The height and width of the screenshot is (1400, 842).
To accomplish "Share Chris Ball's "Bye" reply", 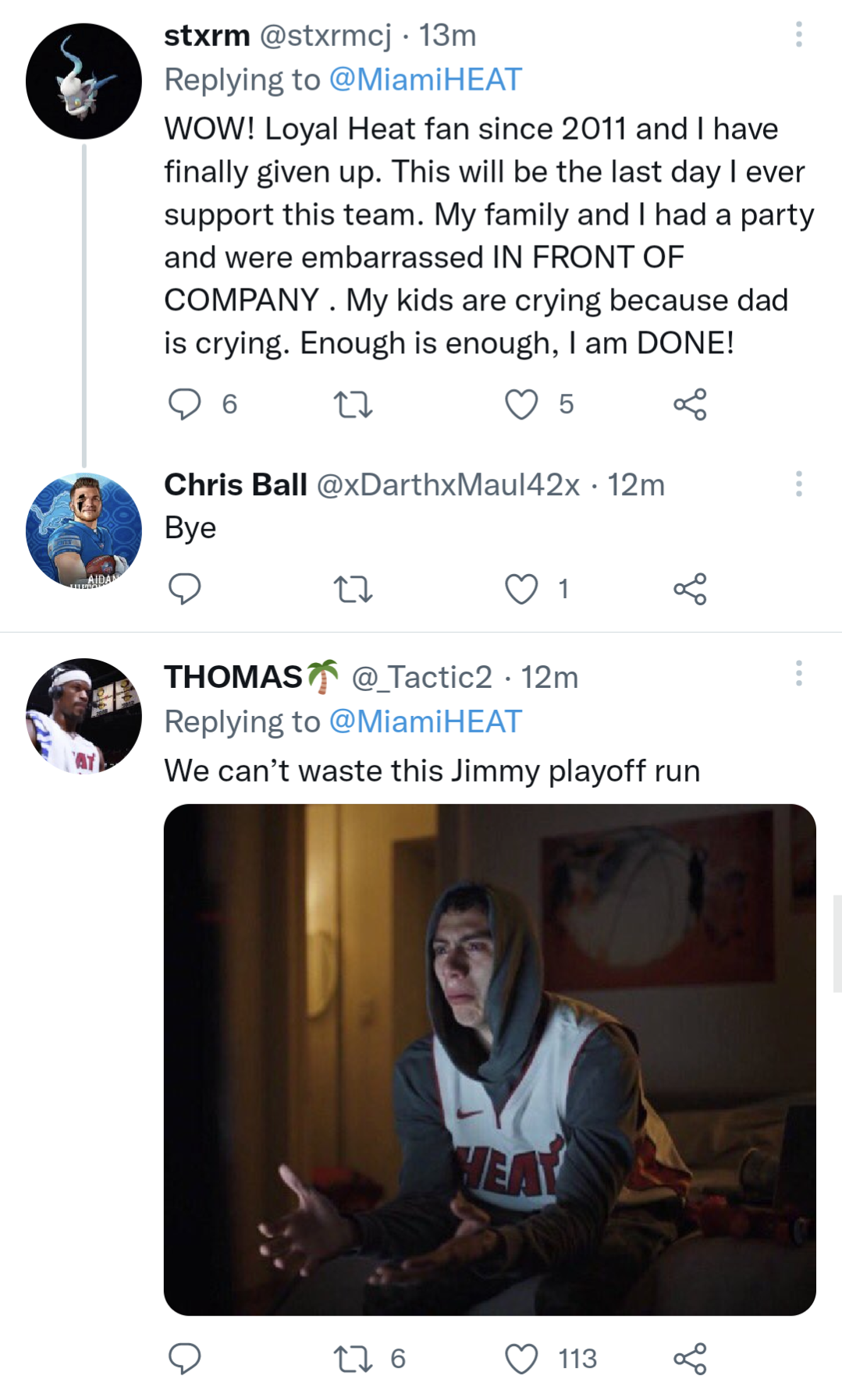I will click(x=690, y=589).
